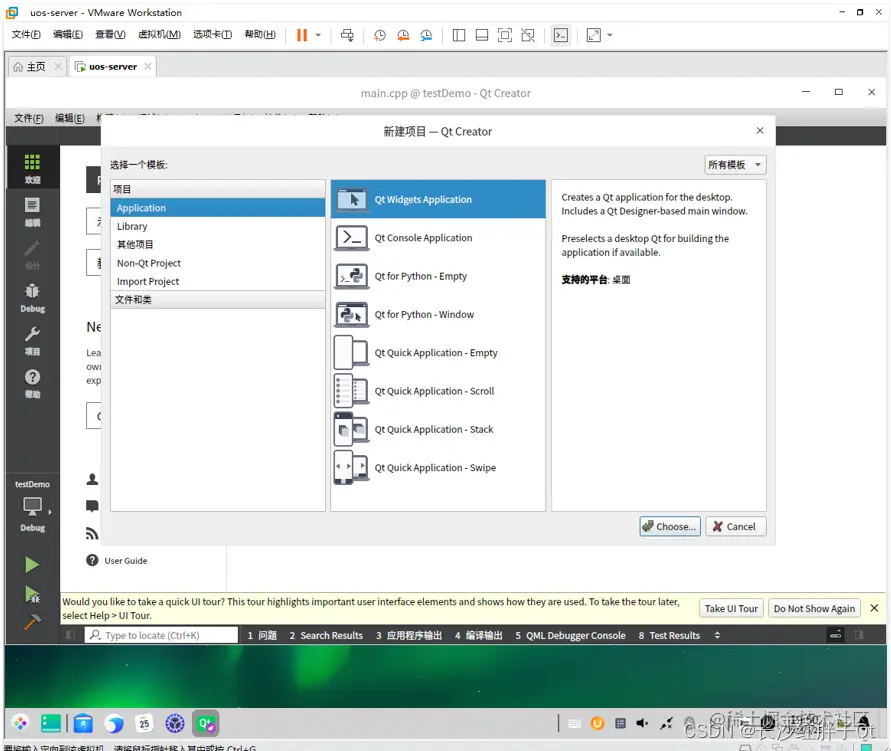Click Do Not Show Again button
This screenshot has width=891, height=751.
[x=814, y=608]
